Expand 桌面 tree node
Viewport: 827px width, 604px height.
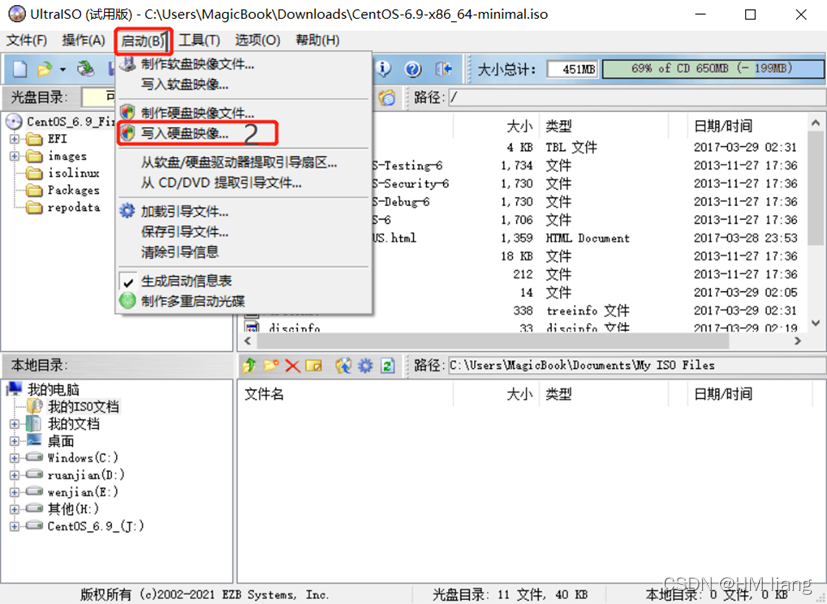(x=14, y=441)
